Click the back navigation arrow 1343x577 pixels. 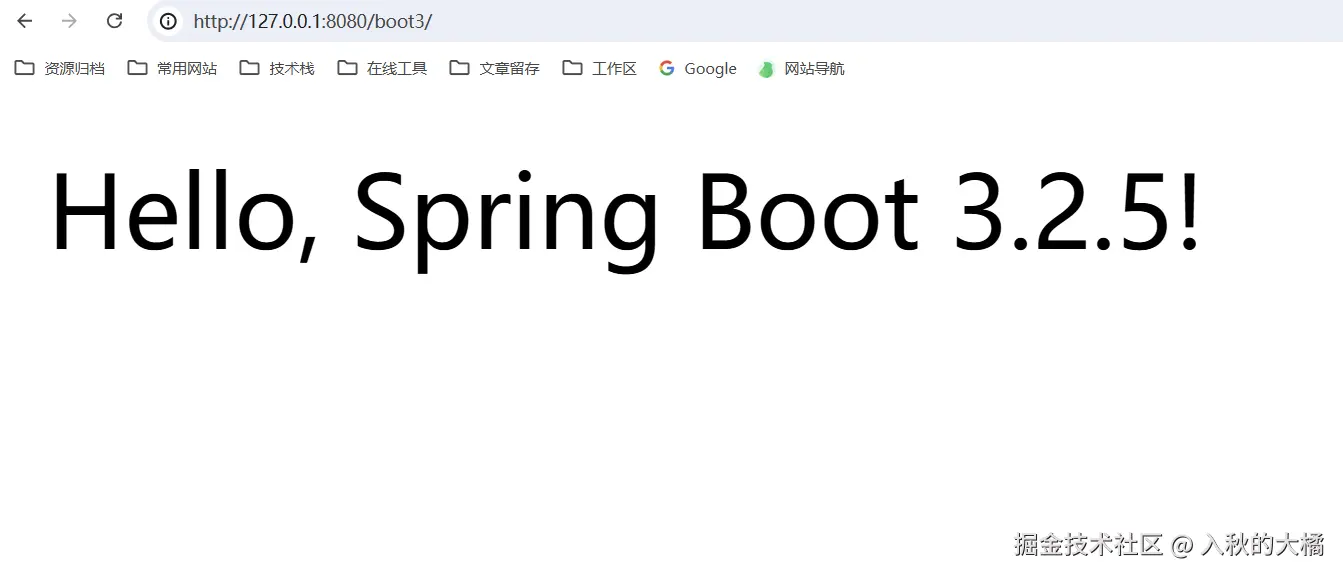(x=24, y=20)
